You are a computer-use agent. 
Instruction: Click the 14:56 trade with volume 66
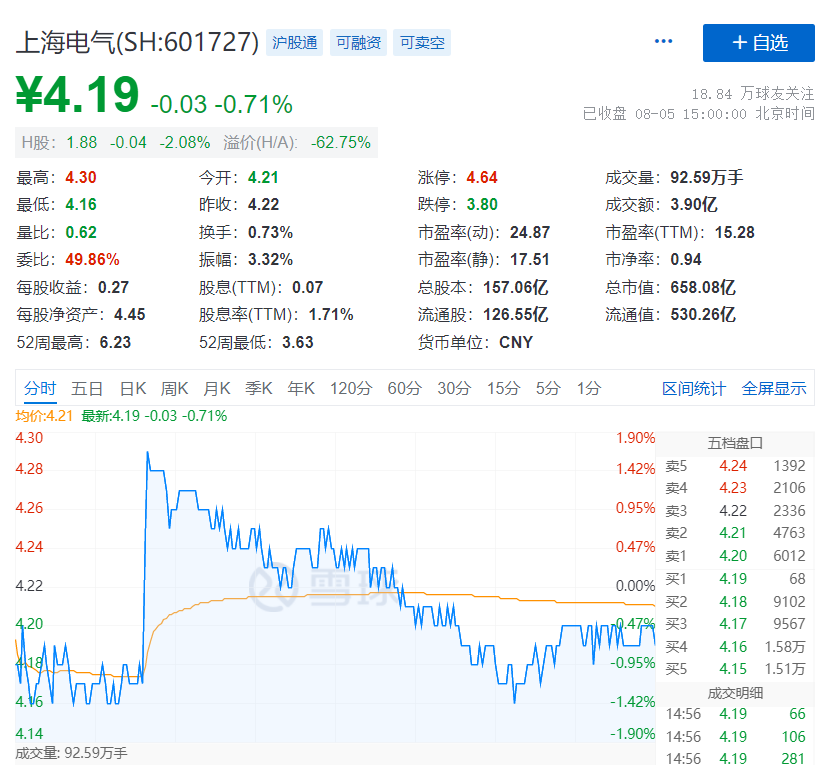[735, 714]
